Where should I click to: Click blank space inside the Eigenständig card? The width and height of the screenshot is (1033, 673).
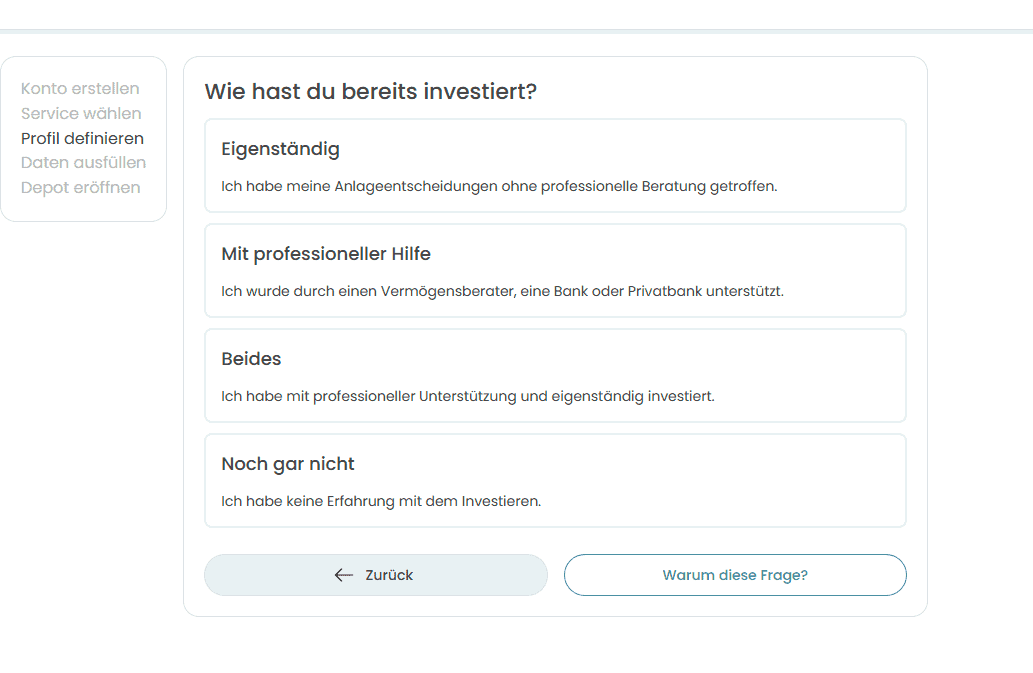pos(700,150)
